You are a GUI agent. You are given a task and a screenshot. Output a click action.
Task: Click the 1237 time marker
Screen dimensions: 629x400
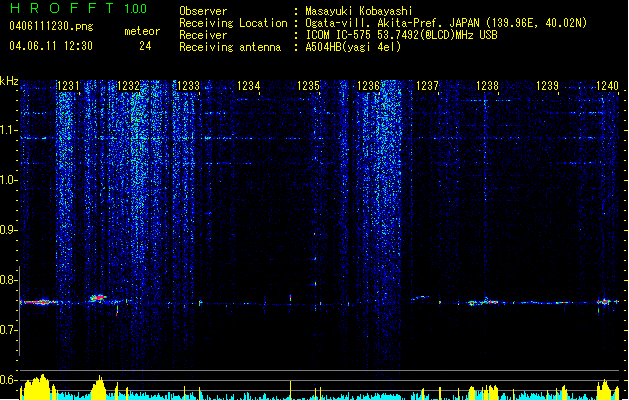428,86
